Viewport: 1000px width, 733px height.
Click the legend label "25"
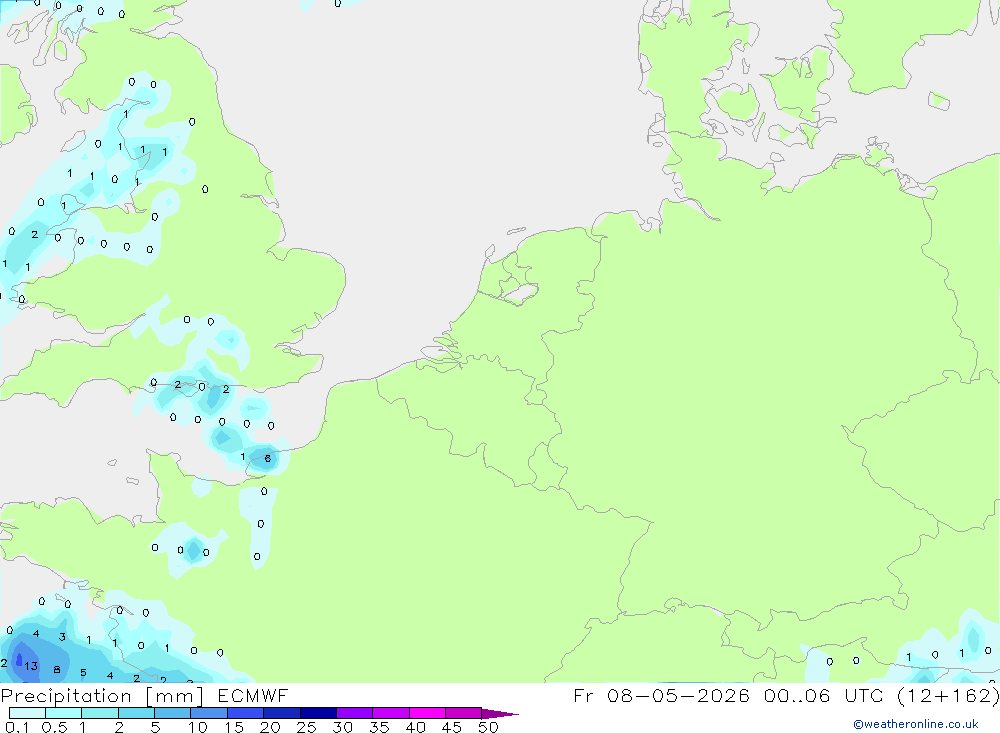point(306,727)
